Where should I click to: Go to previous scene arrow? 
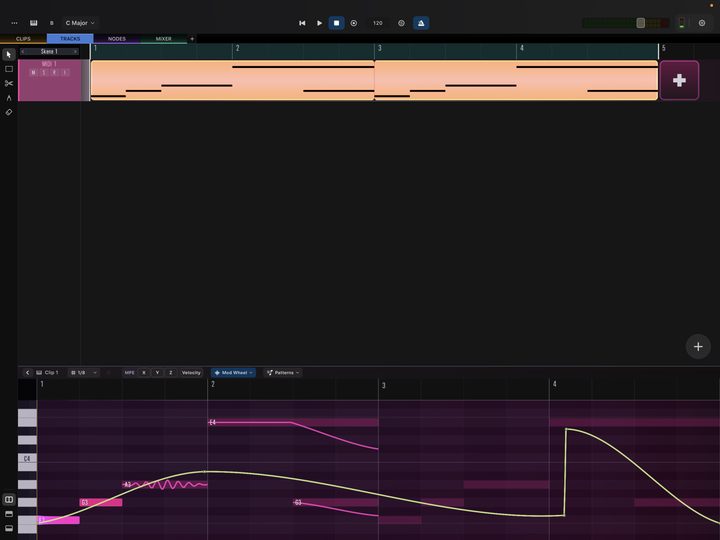click(22, 51)
